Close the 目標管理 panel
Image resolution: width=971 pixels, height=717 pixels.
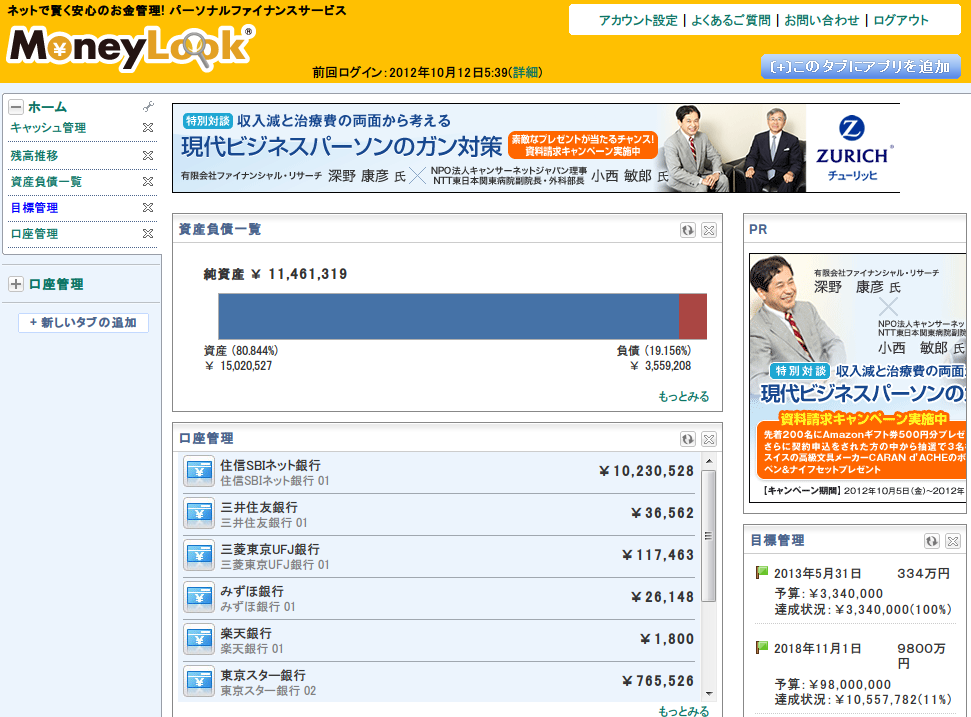[953, 541]
